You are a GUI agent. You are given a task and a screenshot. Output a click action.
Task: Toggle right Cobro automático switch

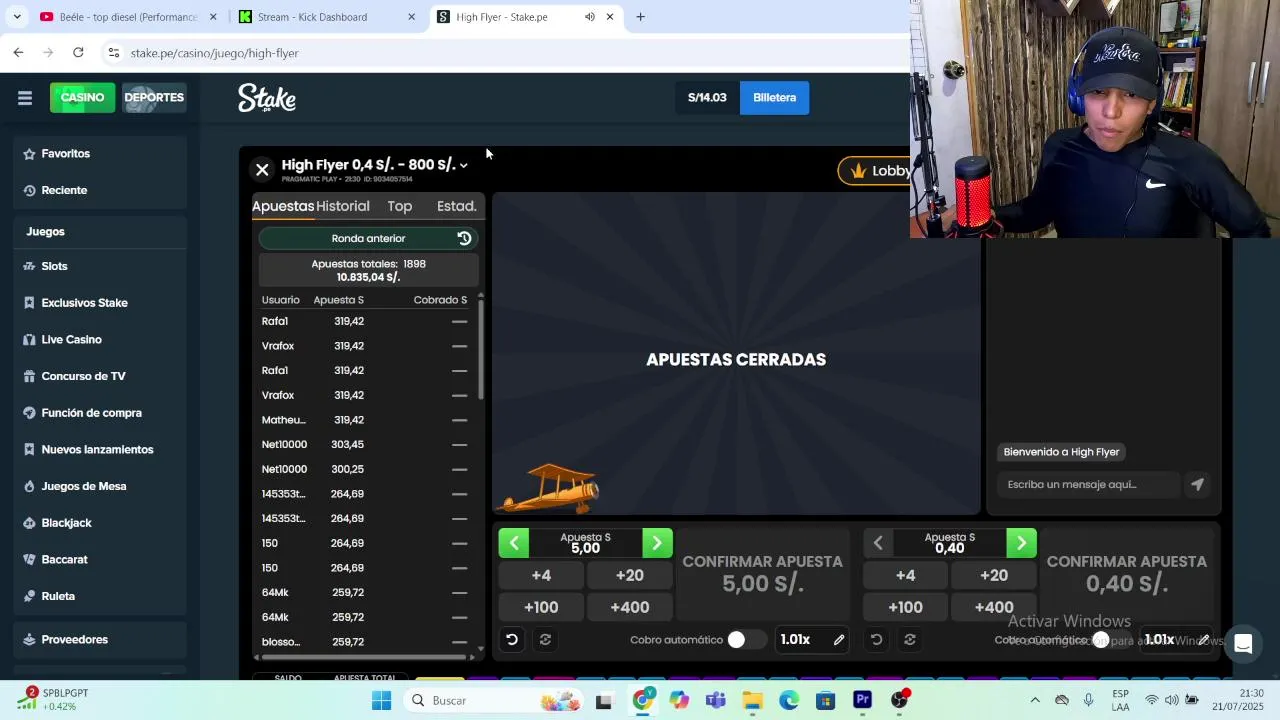[x=1110, y=640]
